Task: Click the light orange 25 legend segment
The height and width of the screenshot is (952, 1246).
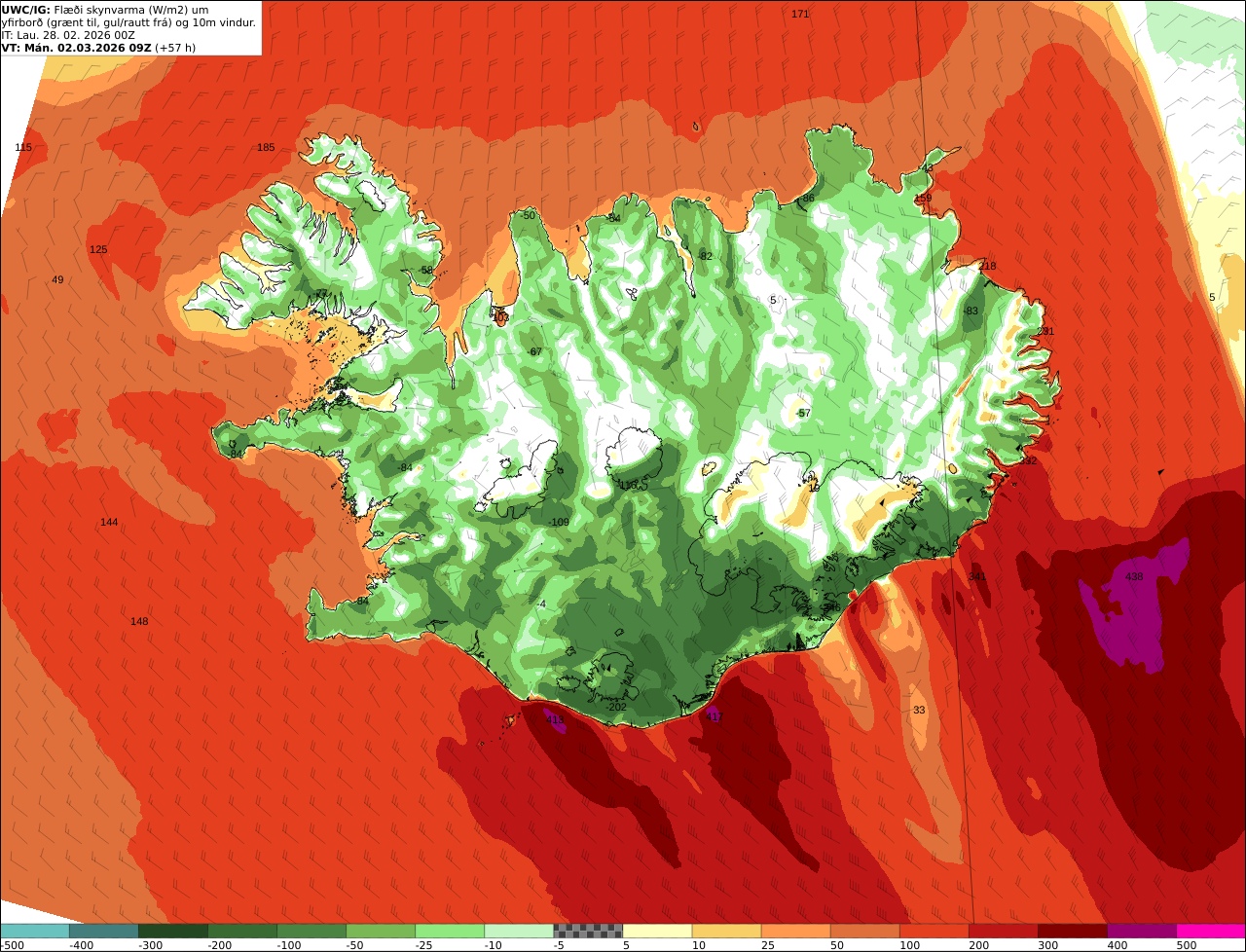Action: [x=795, y=931]
